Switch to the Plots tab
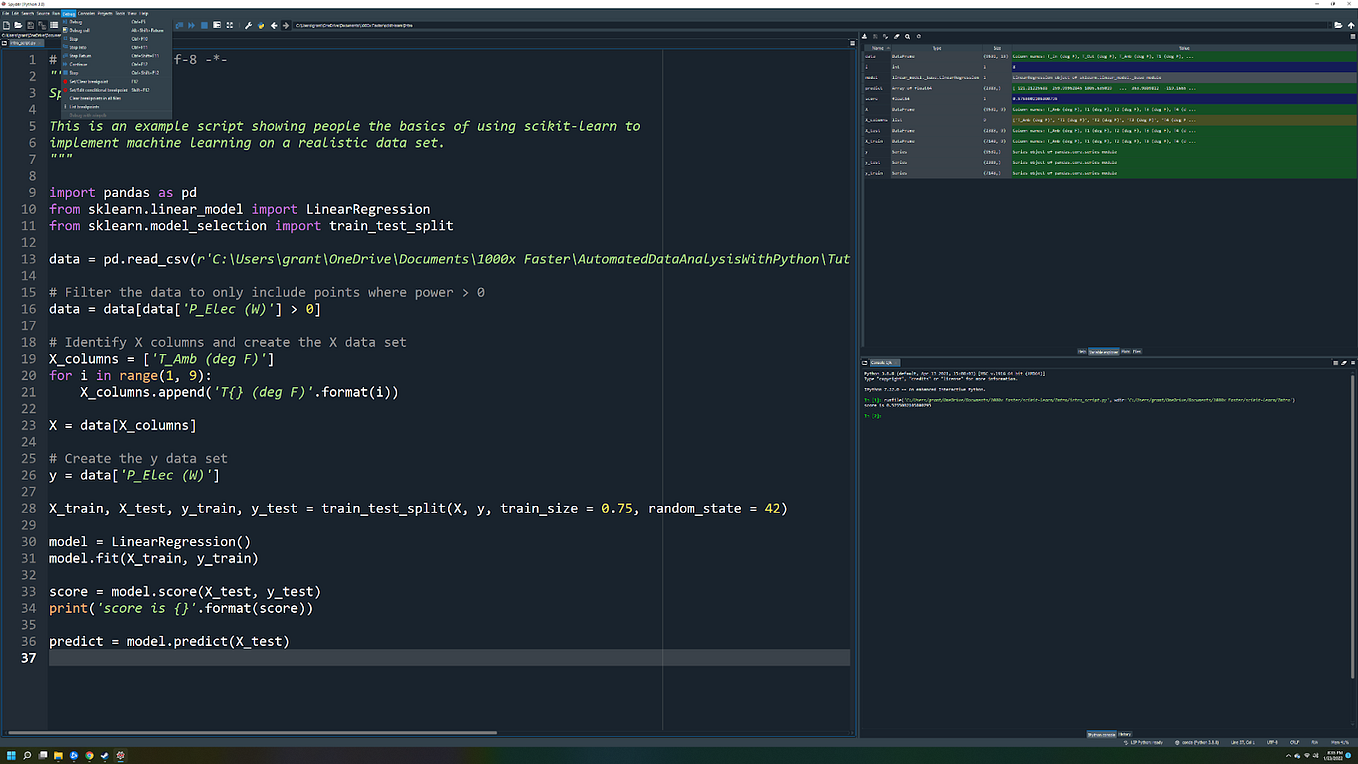Screen dimensions: 1358x764 pyautogui.click(x=1124, y=351)
